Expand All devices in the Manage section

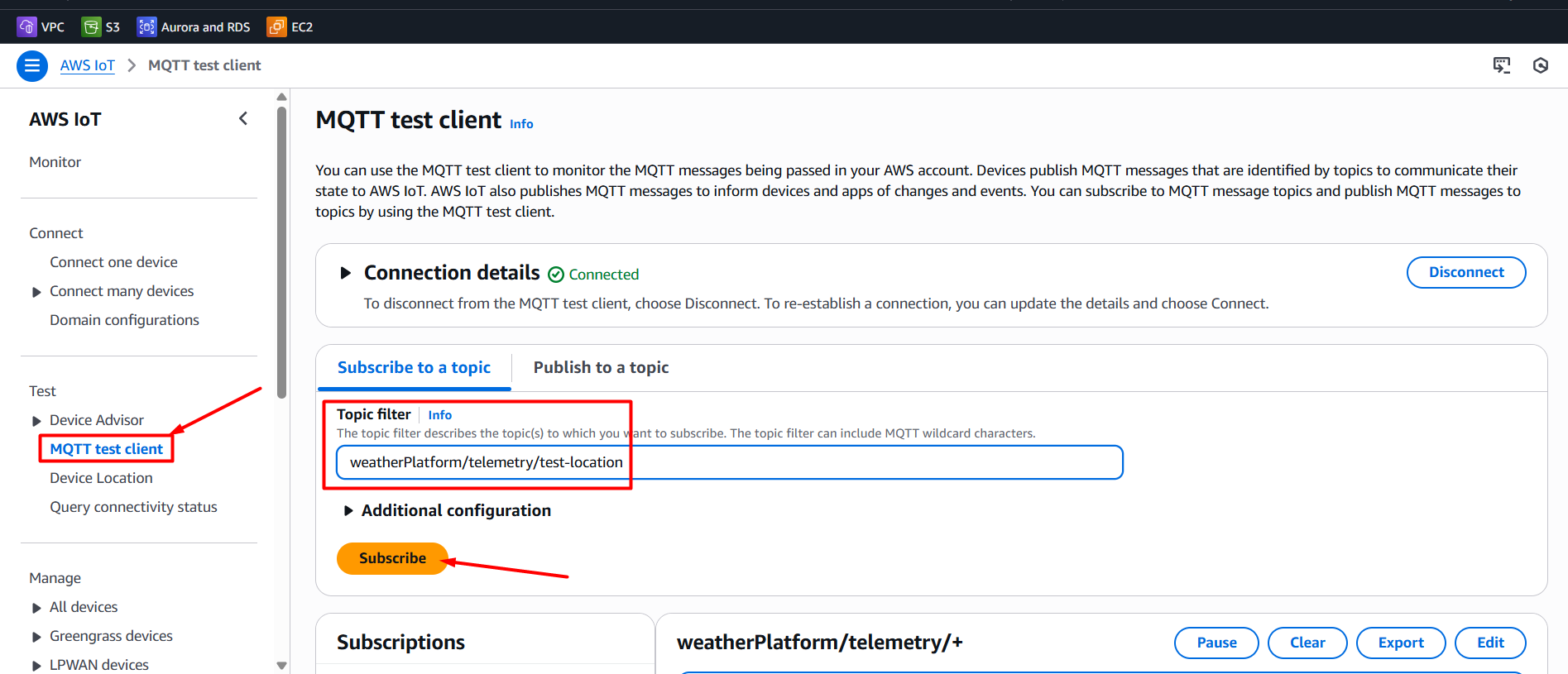pyautogui.click(x=36, y=608)
